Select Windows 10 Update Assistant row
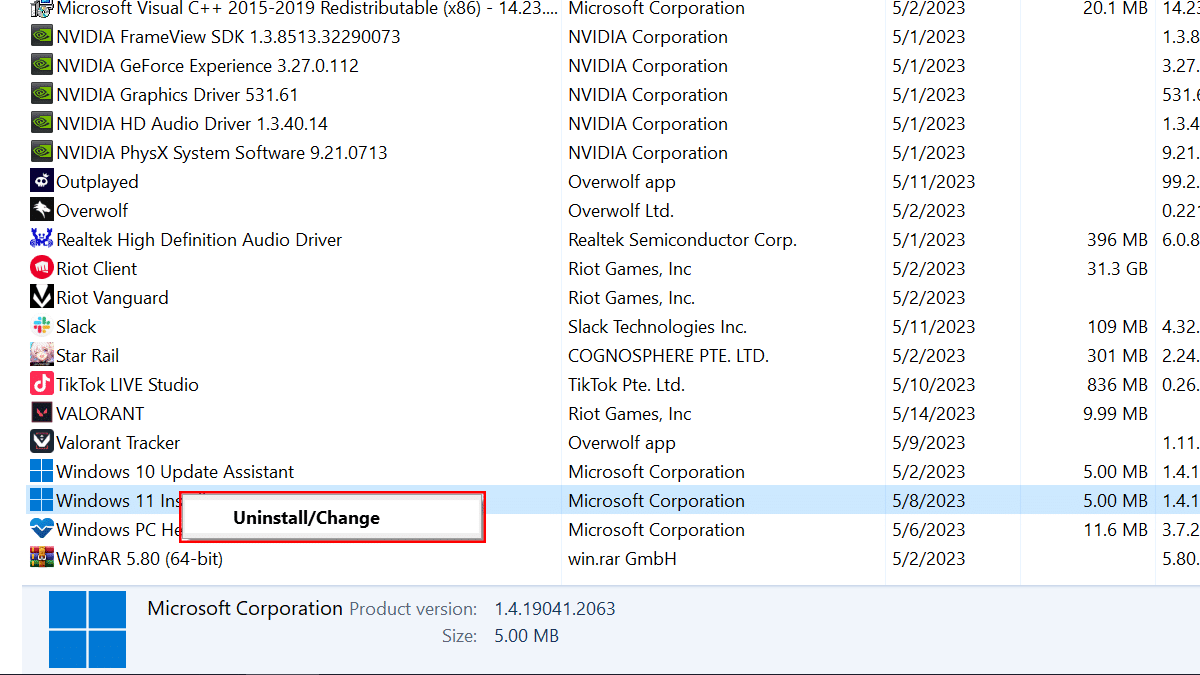This screenshot has width=1200, height=675. 175,472
